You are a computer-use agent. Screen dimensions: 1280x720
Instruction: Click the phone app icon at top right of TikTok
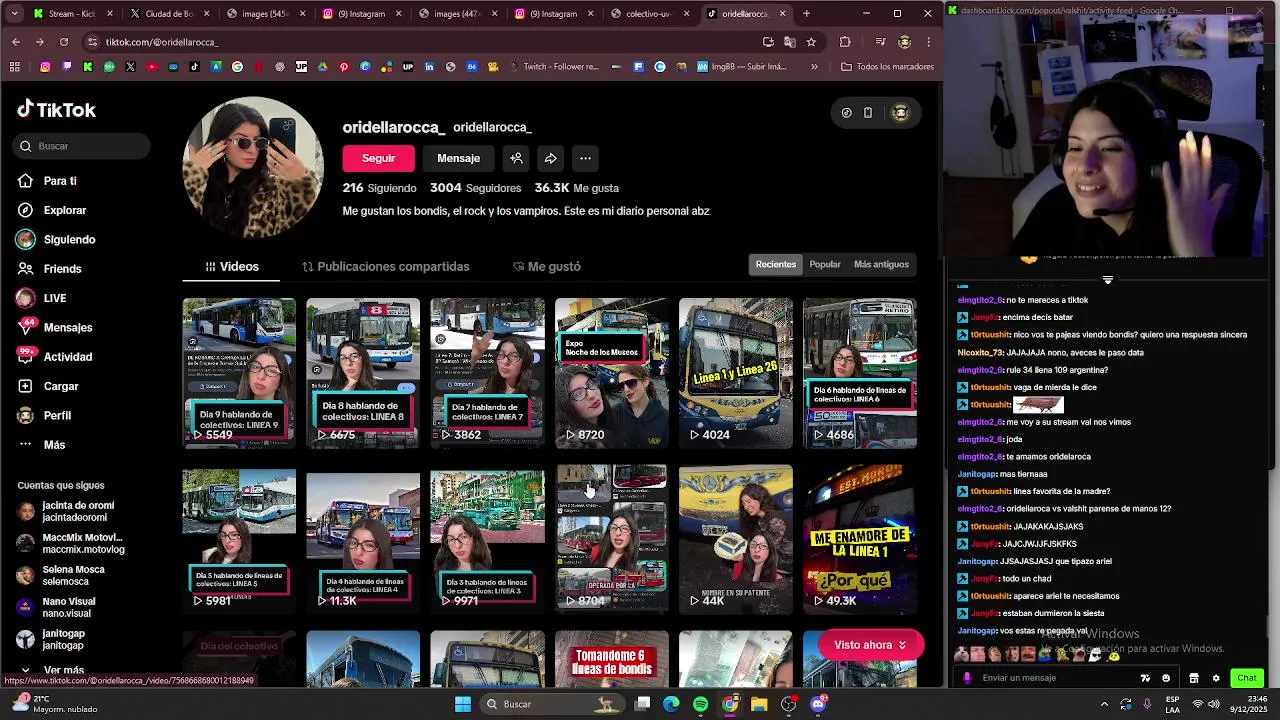click(x=868, y=113)
